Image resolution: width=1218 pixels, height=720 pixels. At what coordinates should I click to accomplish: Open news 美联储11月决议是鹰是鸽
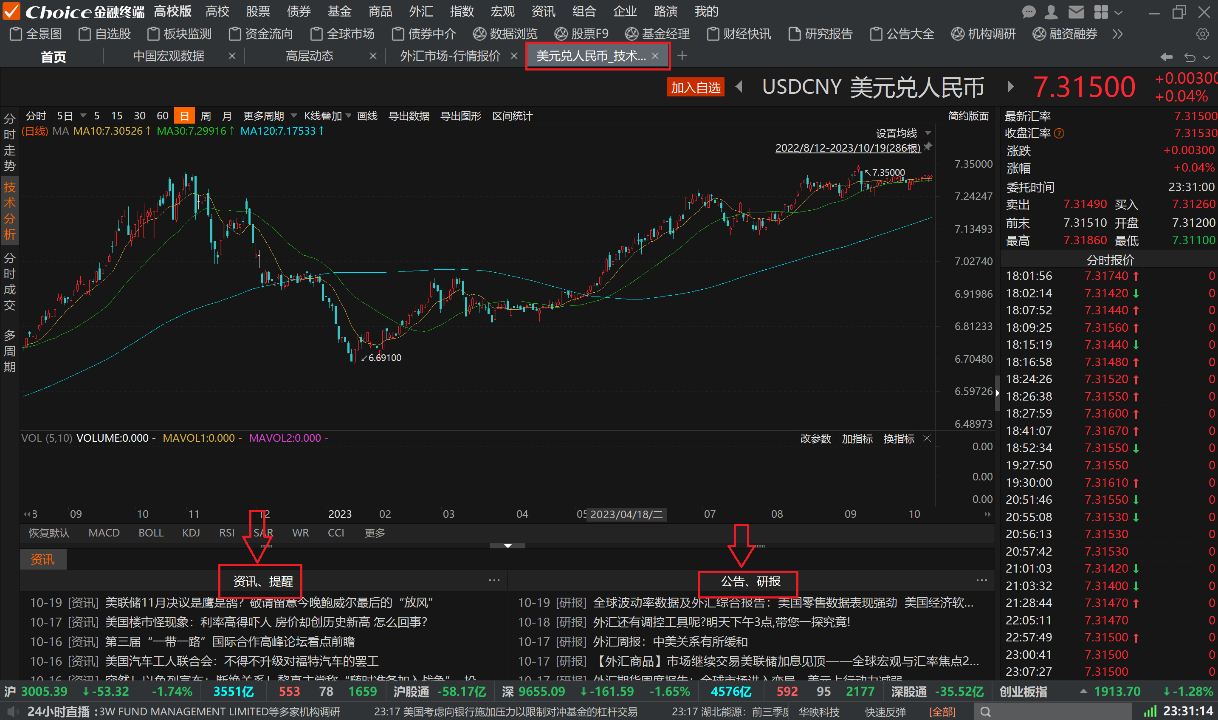[268, 603]
